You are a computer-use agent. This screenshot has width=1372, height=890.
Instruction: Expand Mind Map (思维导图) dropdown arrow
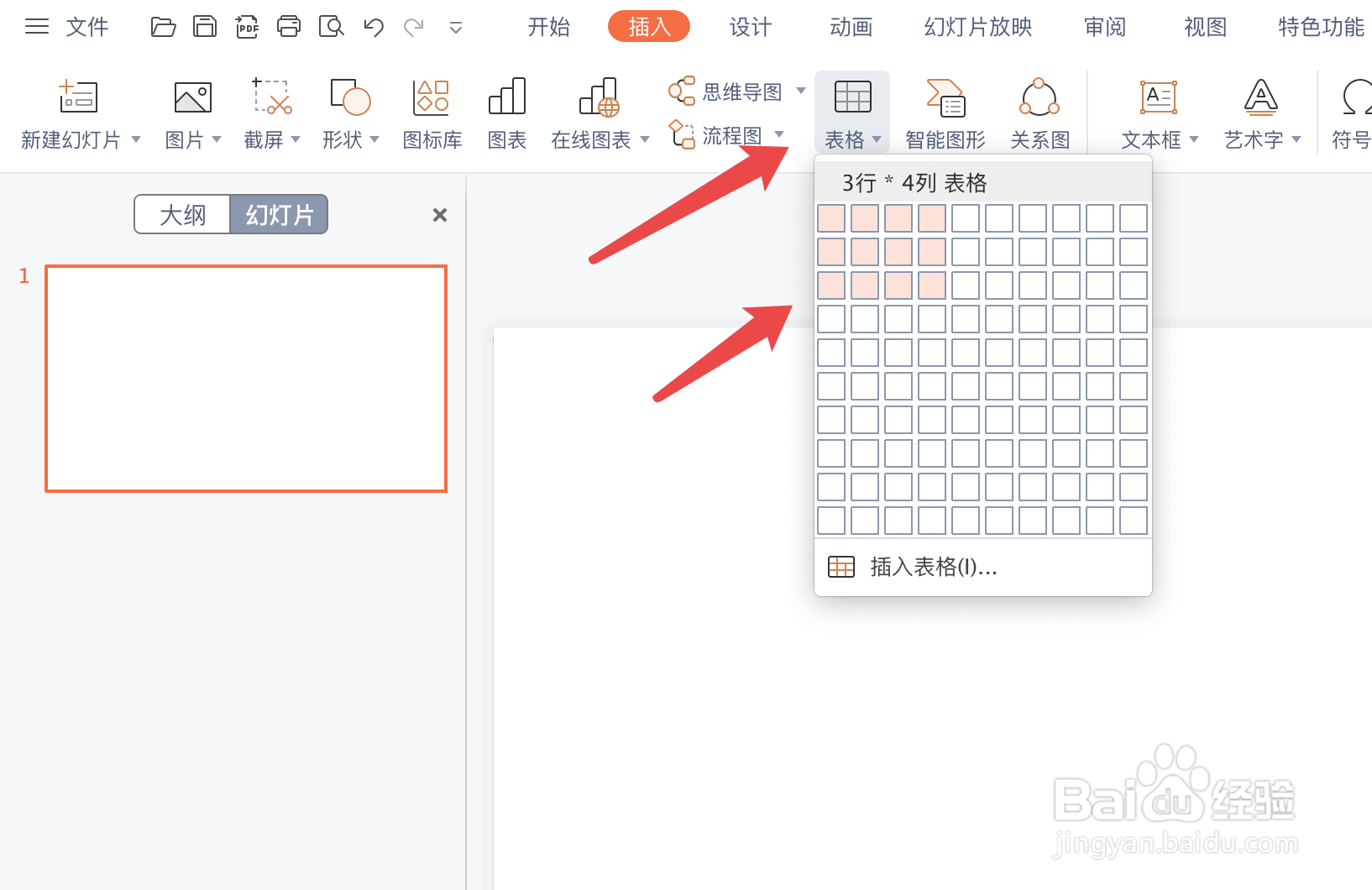(801, 91)
